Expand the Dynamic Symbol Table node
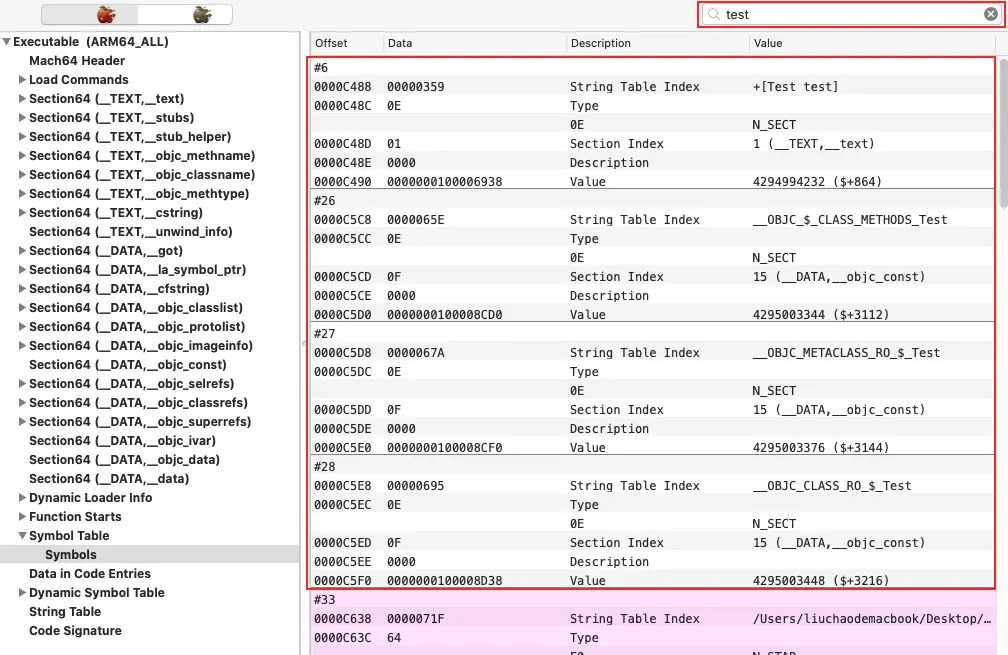Image resolution: width=1008 pixels, height=655 pixels. point(22,593)
